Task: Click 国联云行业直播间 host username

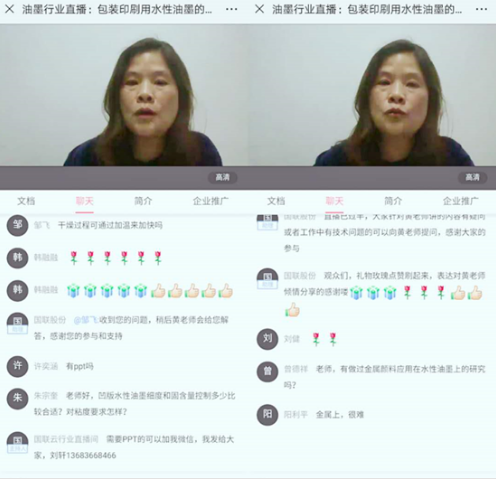Action: (x=66, y=439)
